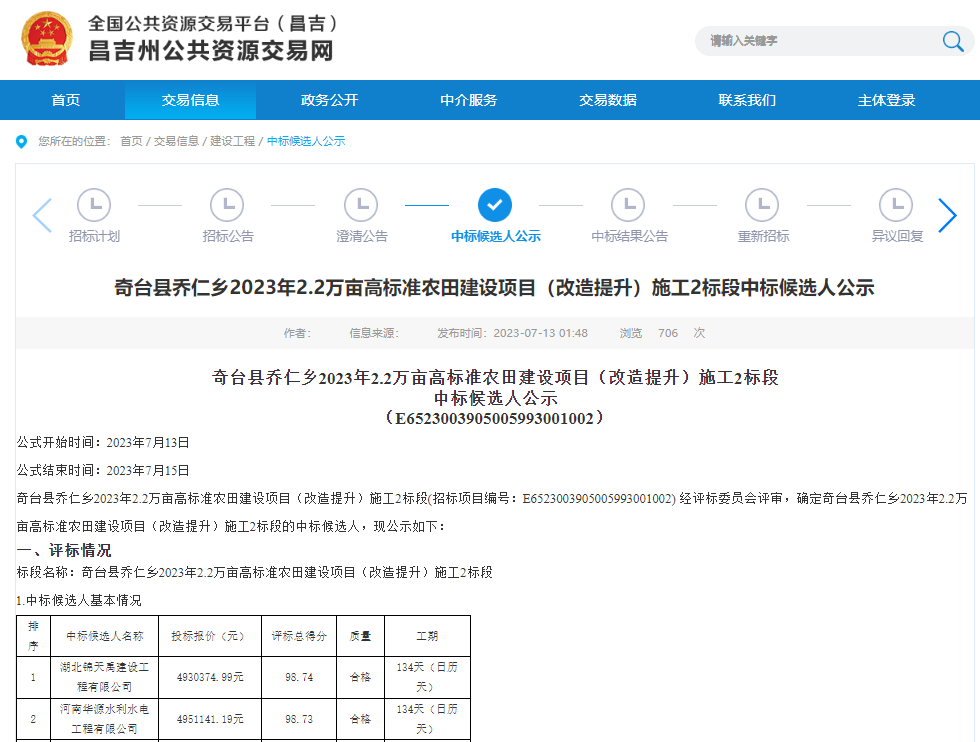Click the left chevron on the step bar
This screenshot has width=980, height=742.
tap(41, 214)
